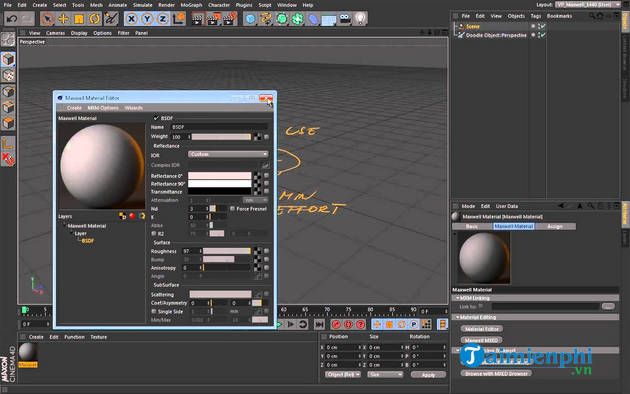630x394 pixels.
Task: Click the Render View clapperboard icon
Action: point(198,19)
